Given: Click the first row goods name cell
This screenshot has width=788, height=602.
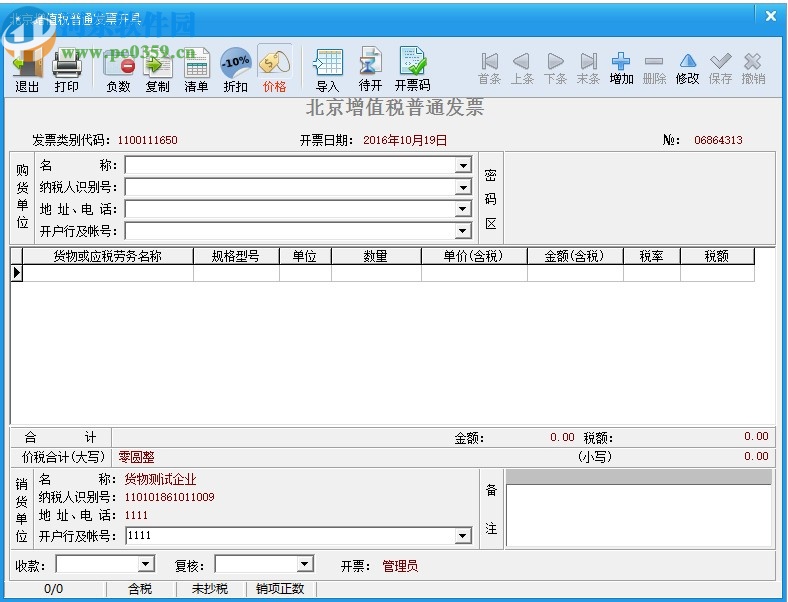Looking at the screenshot, I should 108,273.
